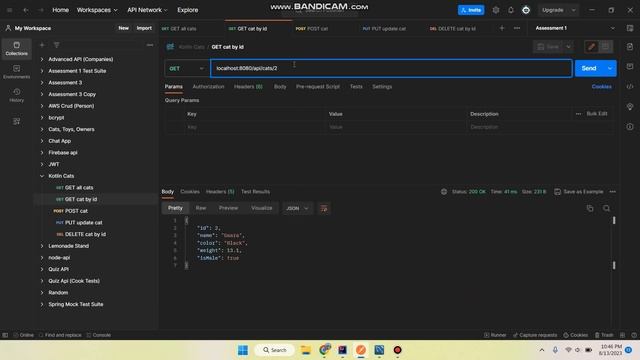
Task: Open the Windows Start button
Action: tap(243, 350)
